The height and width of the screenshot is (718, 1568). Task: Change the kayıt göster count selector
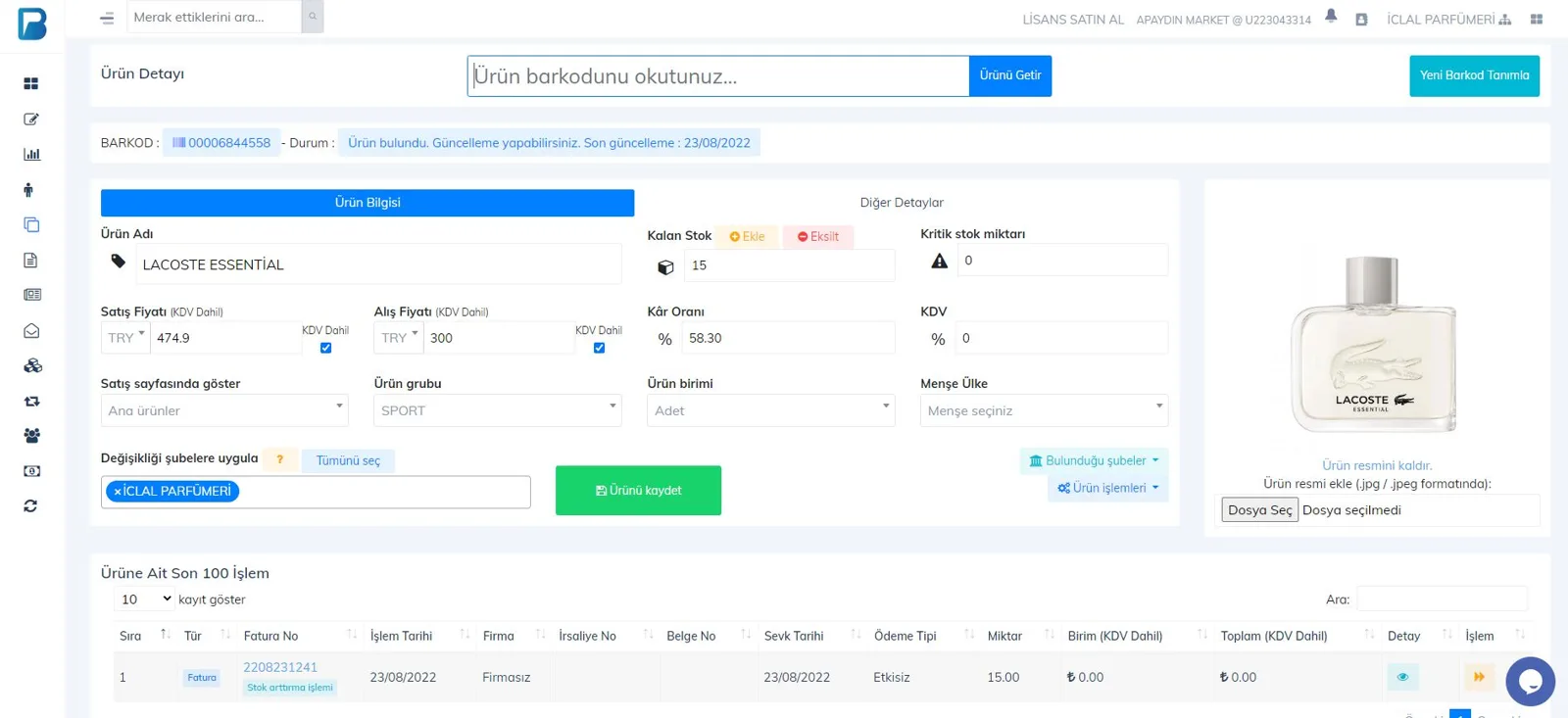[x=145, y=599]
